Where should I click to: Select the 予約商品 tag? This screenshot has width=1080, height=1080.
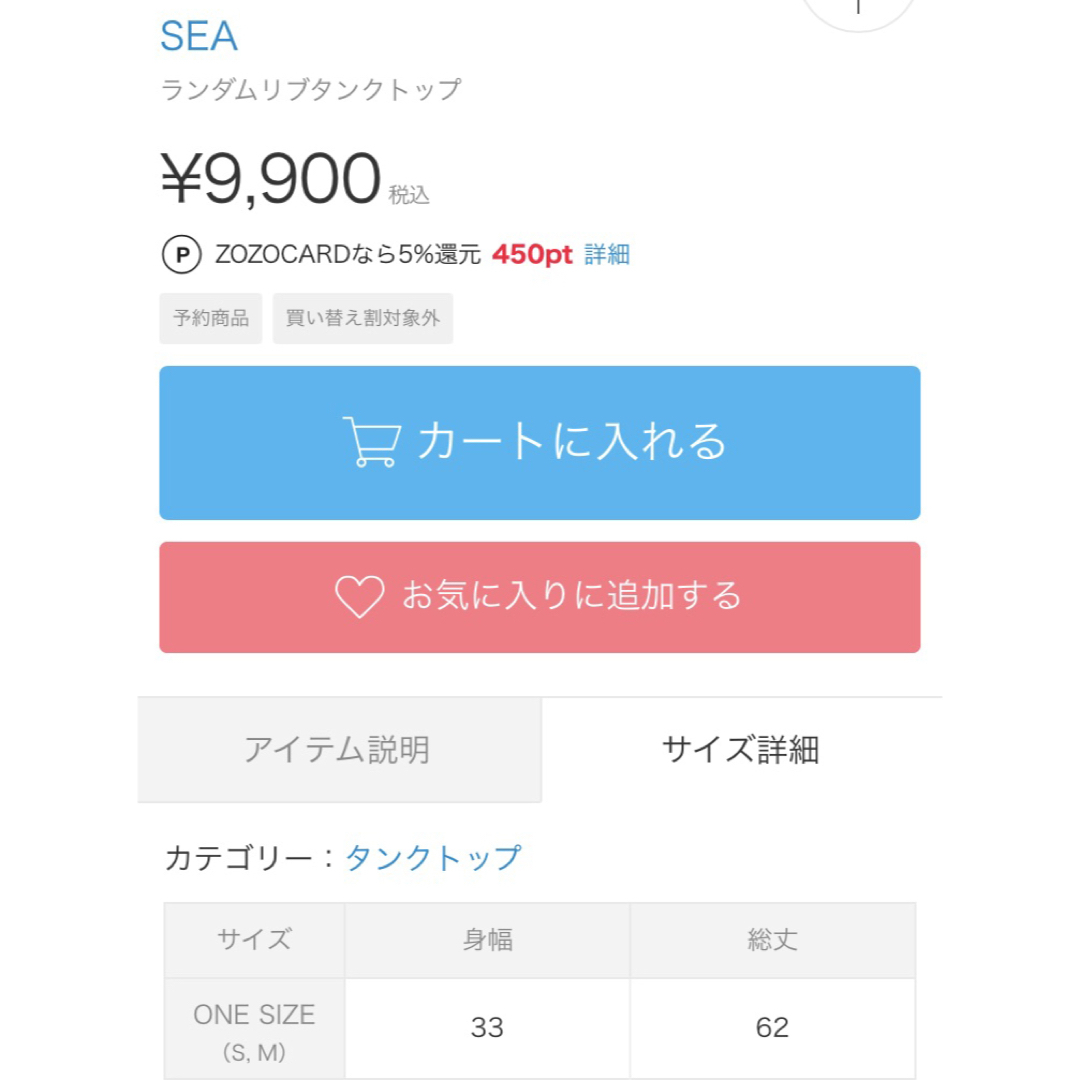211,318
